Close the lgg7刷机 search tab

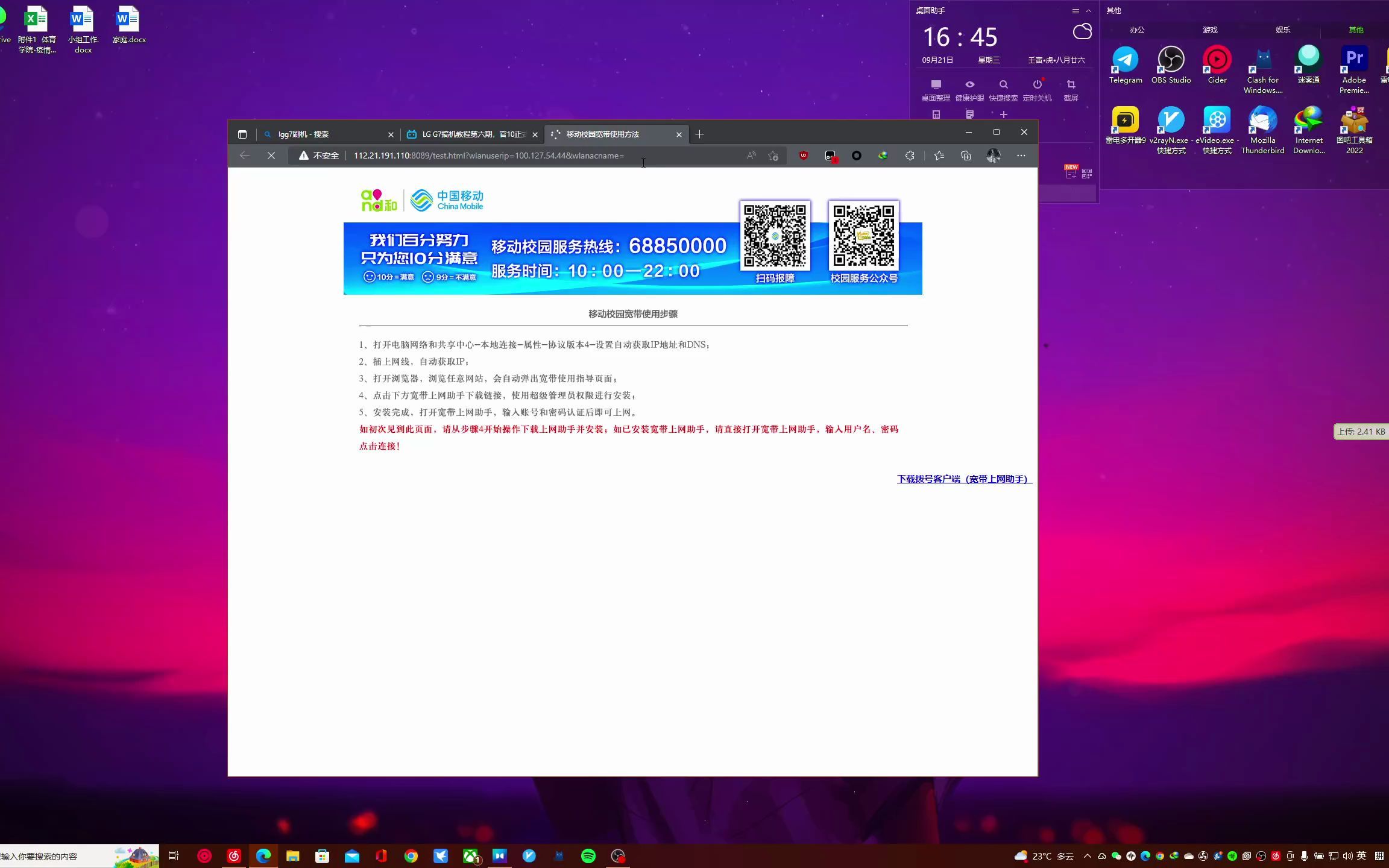click(391, 134)
